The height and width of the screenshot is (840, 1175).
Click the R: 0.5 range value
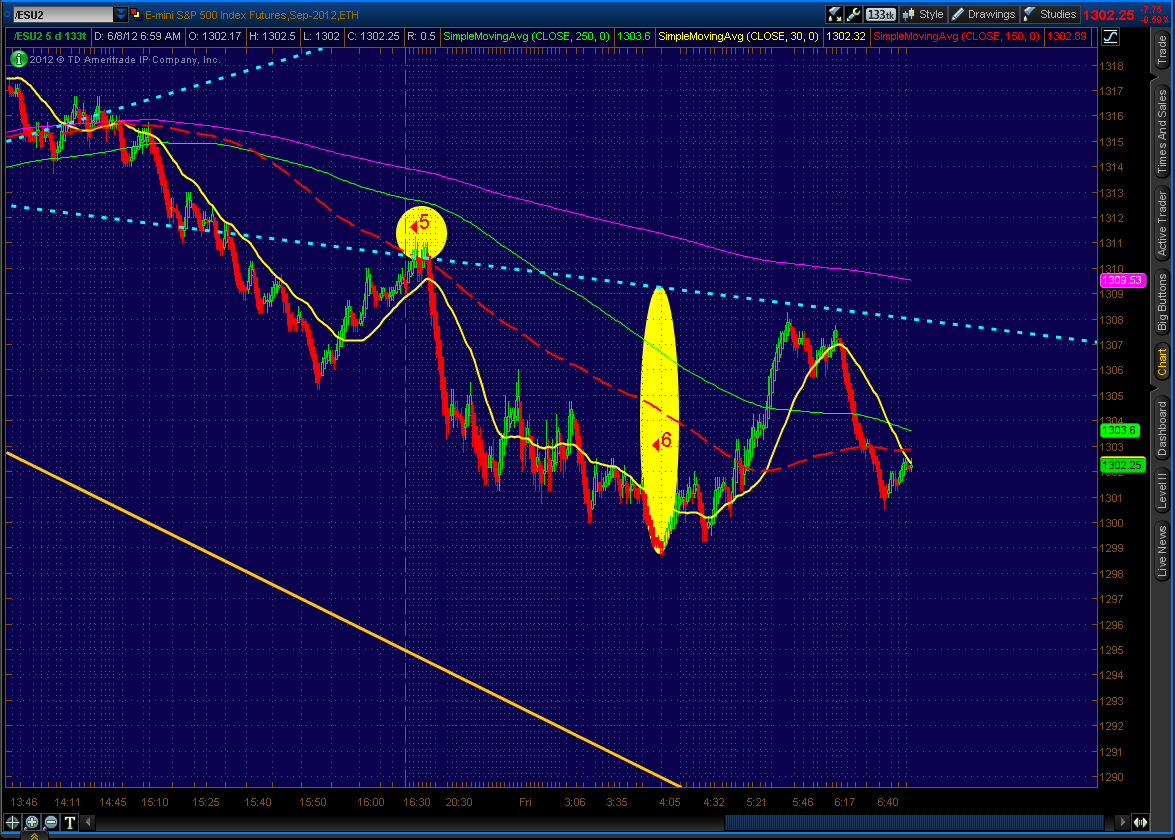click(x=420, y=36)
